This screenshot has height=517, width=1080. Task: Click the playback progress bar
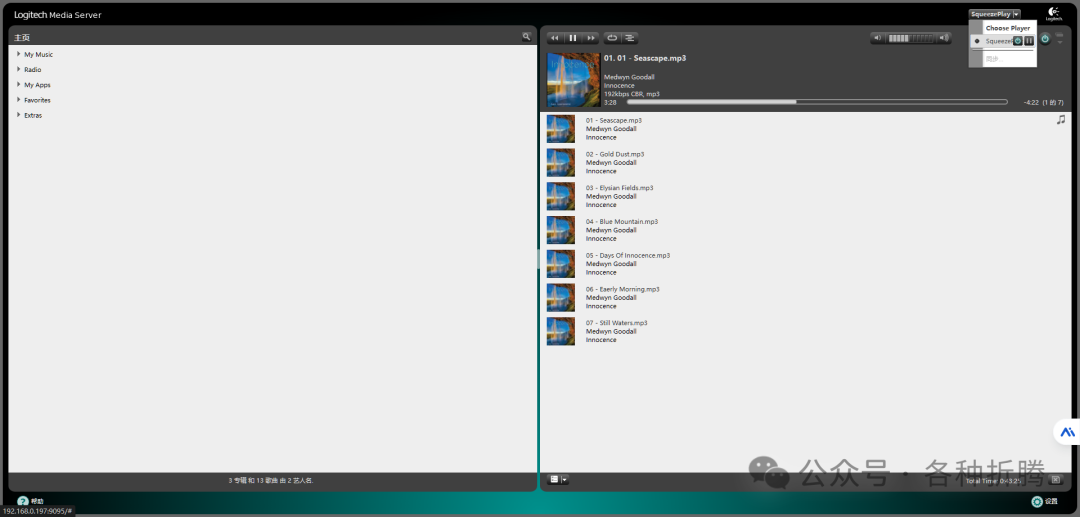[817, 102]
